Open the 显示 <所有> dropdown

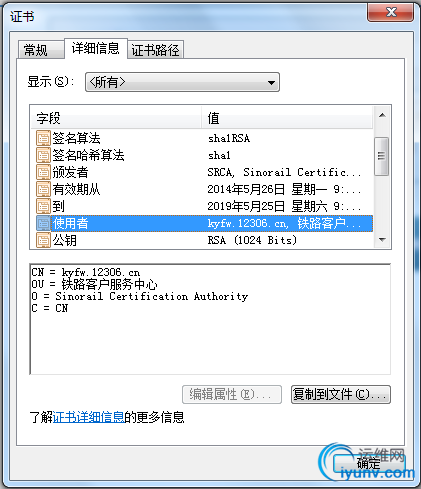(x=182, y=82)
